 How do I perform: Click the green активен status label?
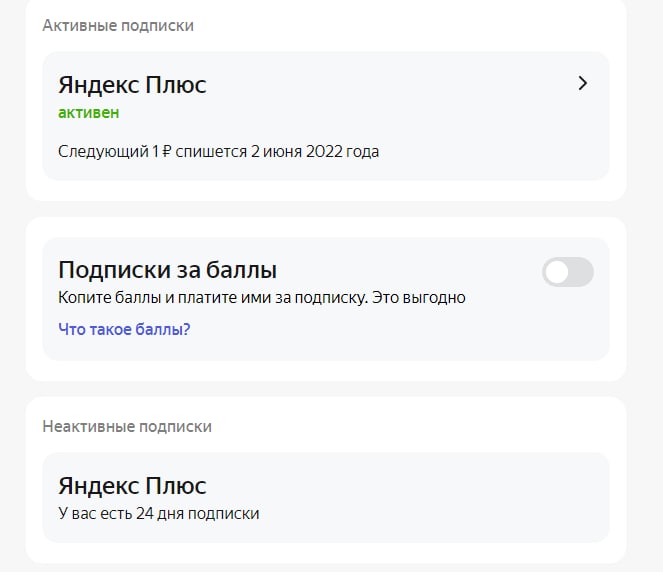88,113
